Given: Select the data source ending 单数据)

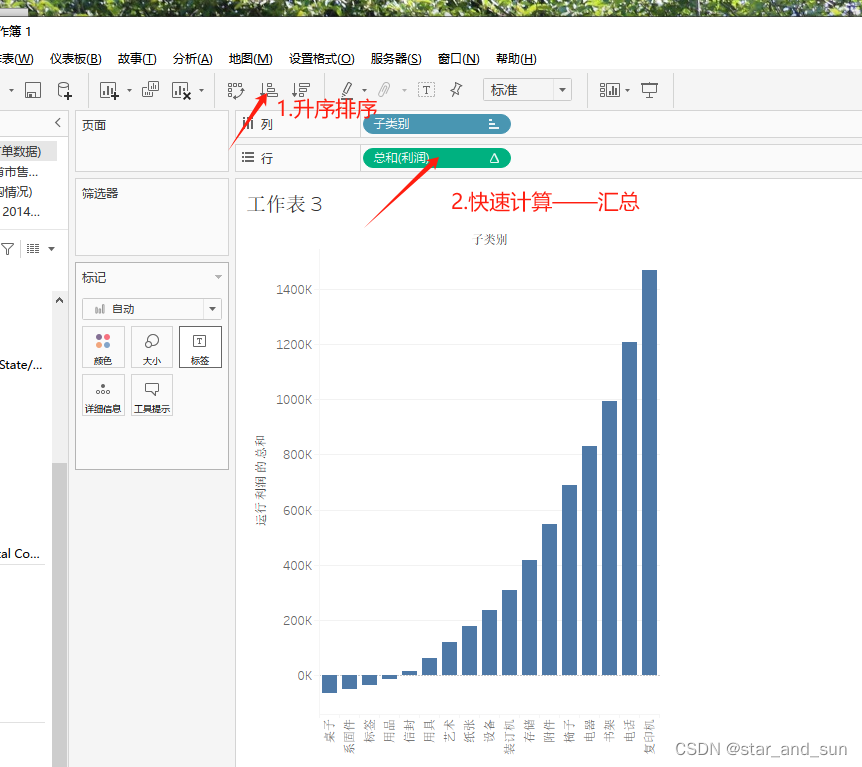Looking at the screenshot, I should pyautogui.click(x=28, y=151).
